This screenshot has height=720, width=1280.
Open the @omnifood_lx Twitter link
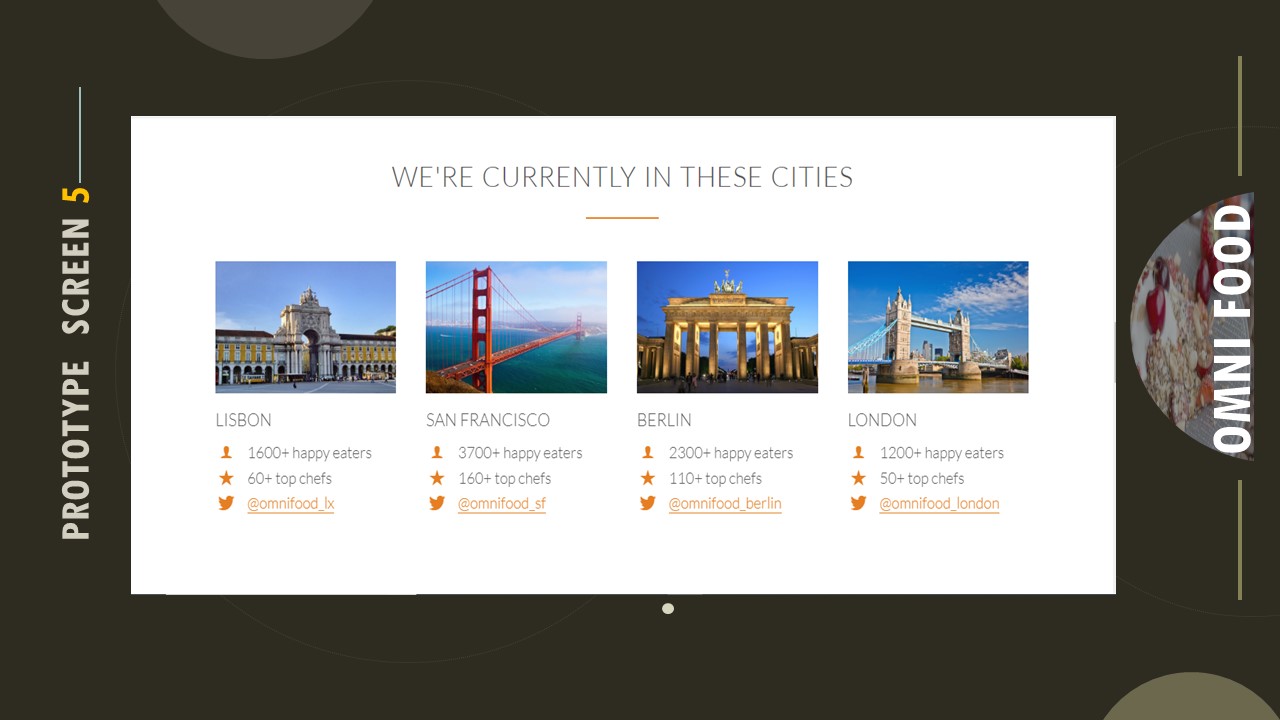[x=291, y=504]
